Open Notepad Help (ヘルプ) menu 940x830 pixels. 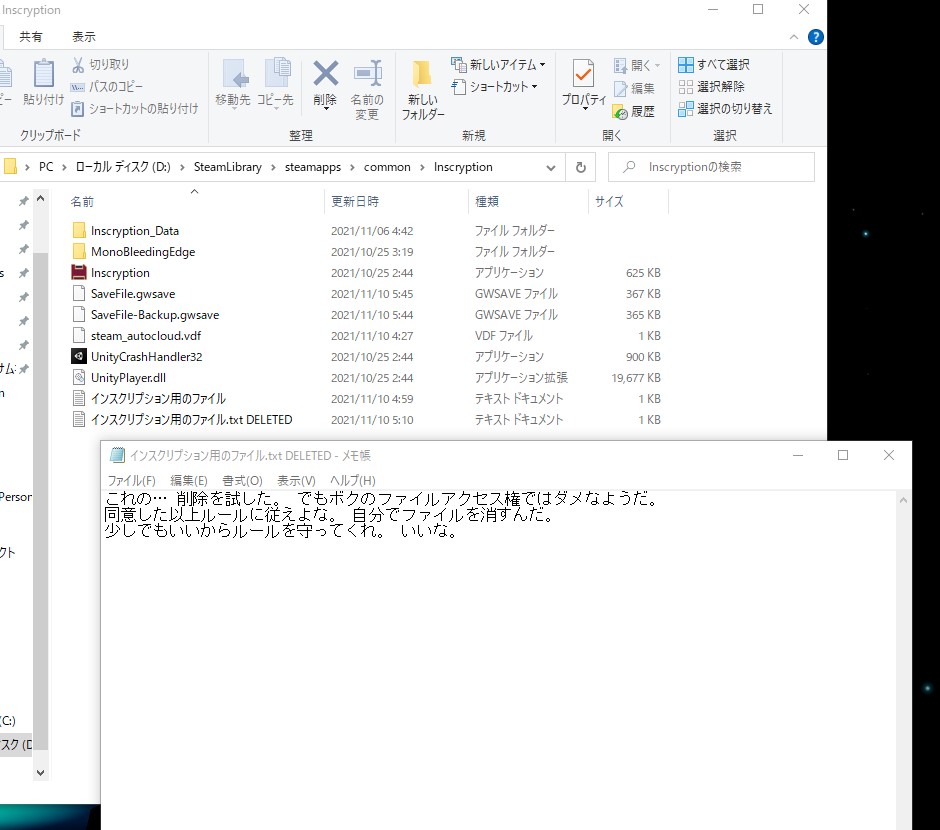pos(352,481)
